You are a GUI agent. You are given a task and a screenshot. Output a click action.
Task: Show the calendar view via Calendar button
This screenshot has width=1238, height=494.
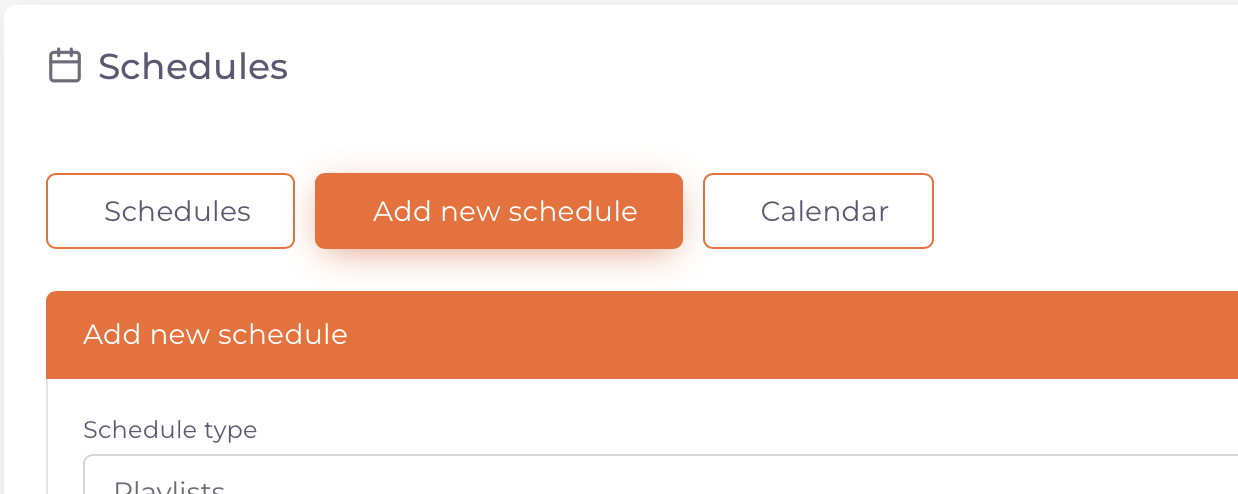pyautogui.click(x=818, y=211)
